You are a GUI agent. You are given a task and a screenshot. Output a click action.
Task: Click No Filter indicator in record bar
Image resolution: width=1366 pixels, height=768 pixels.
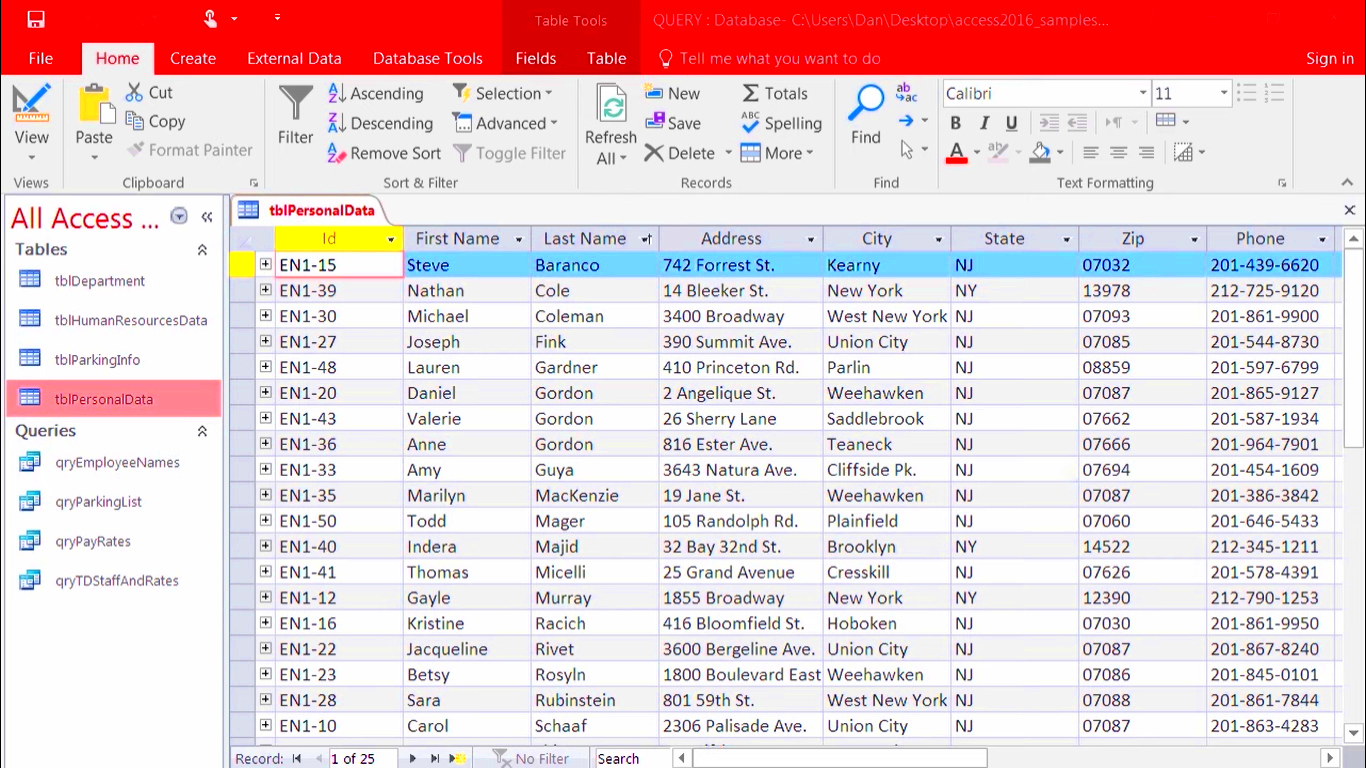click(x=531, y=759)
